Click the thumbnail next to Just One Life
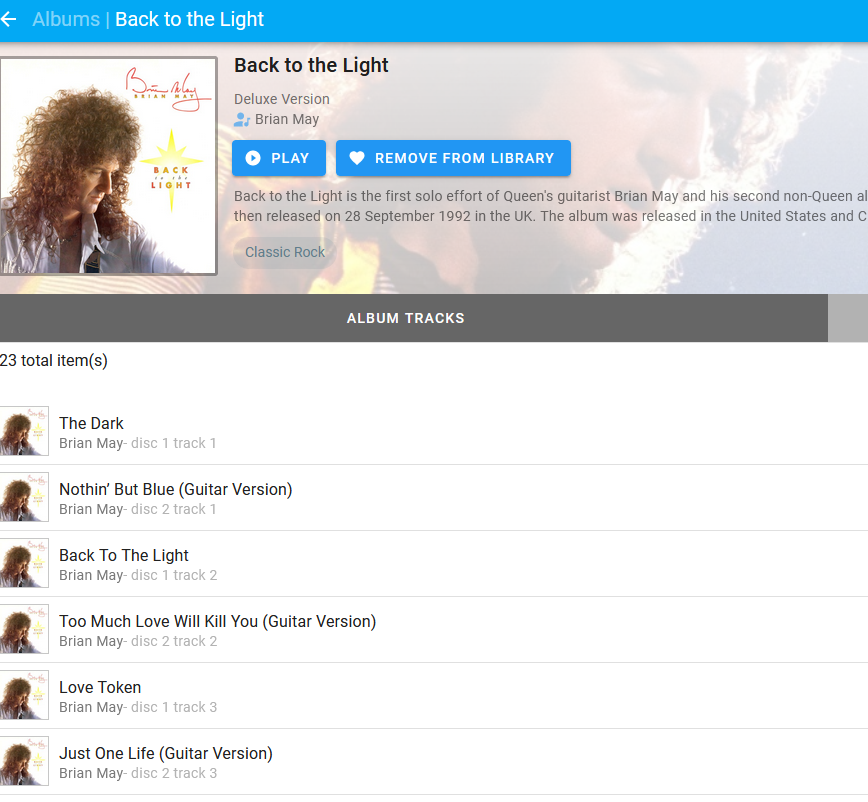Screen dimensions: 868x802 tap(24, 761)
